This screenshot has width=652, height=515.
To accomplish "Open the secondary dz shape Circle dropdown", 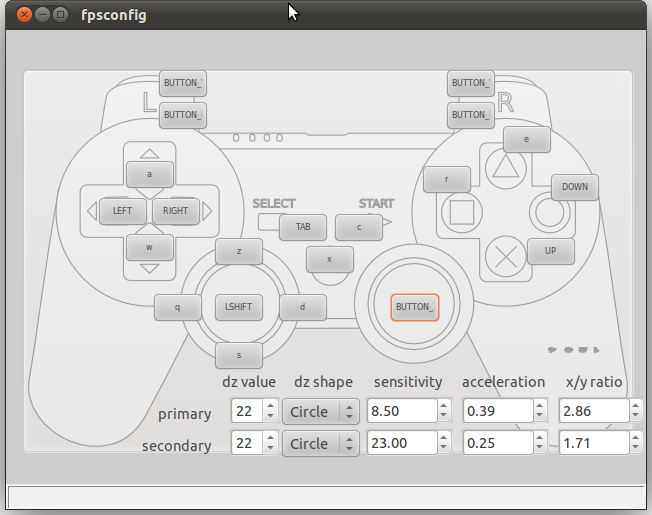I will pos(321,444).
